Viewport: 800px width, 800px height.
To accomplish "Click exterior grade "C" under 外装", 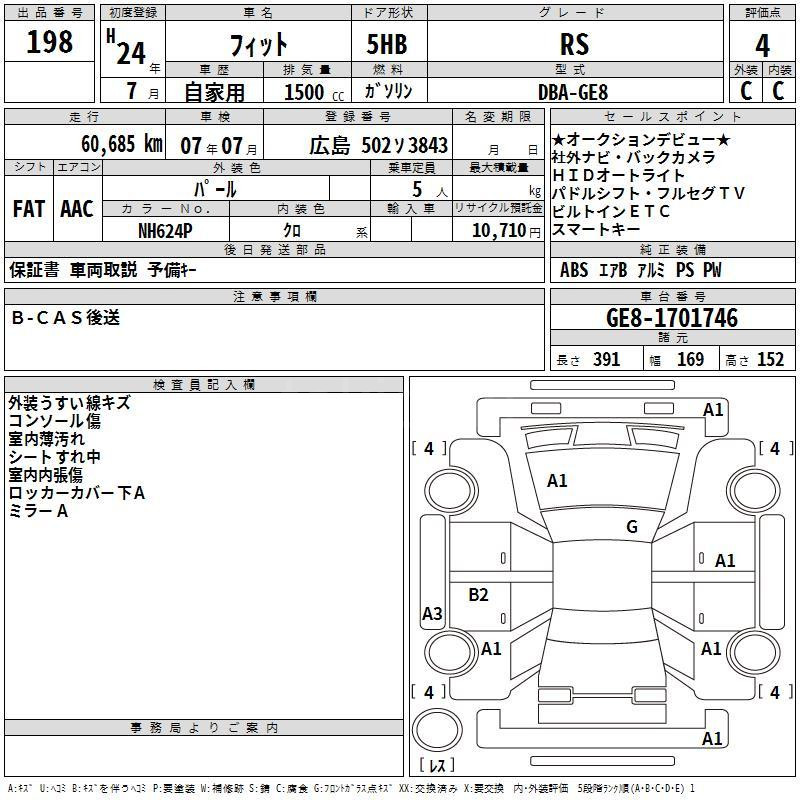I will (746, 91).
